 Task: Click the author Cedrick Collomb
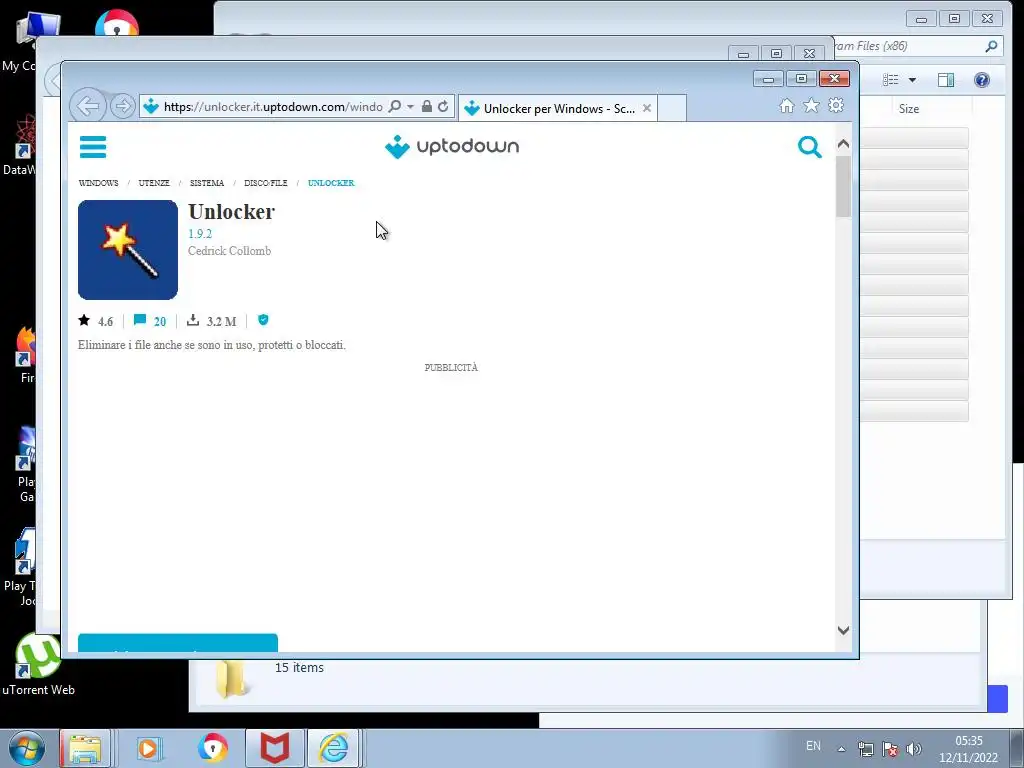click(x=229, y=251)
